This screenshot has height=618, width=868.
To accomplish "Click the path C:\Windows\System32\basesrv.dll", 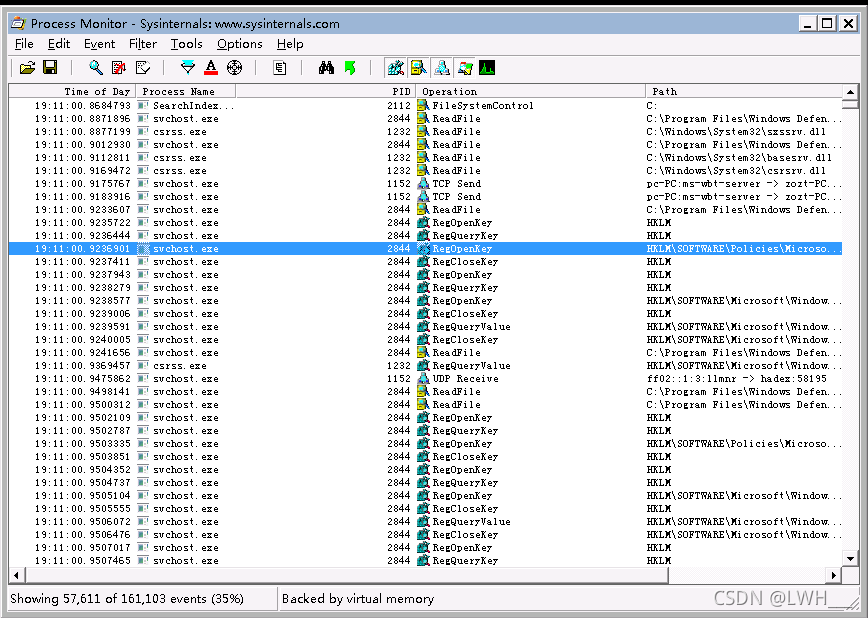I will click(739, 157).
